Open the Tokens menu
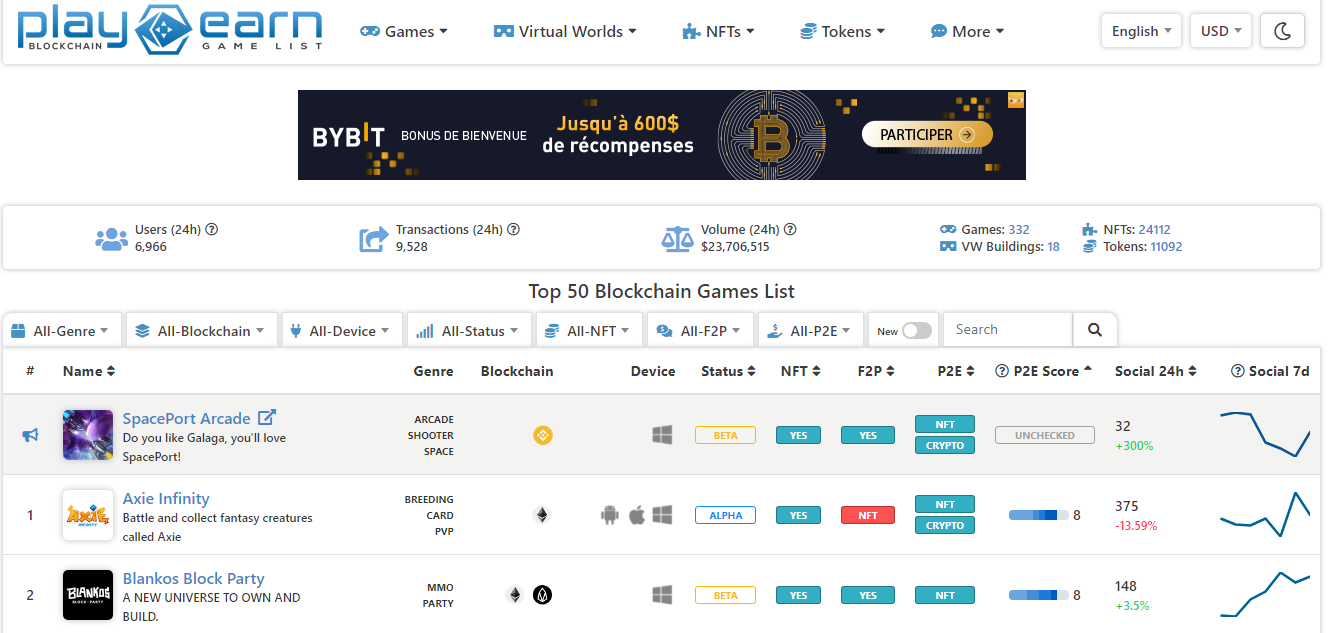Viewport: 1334px width, 633px height. (842, 31)
